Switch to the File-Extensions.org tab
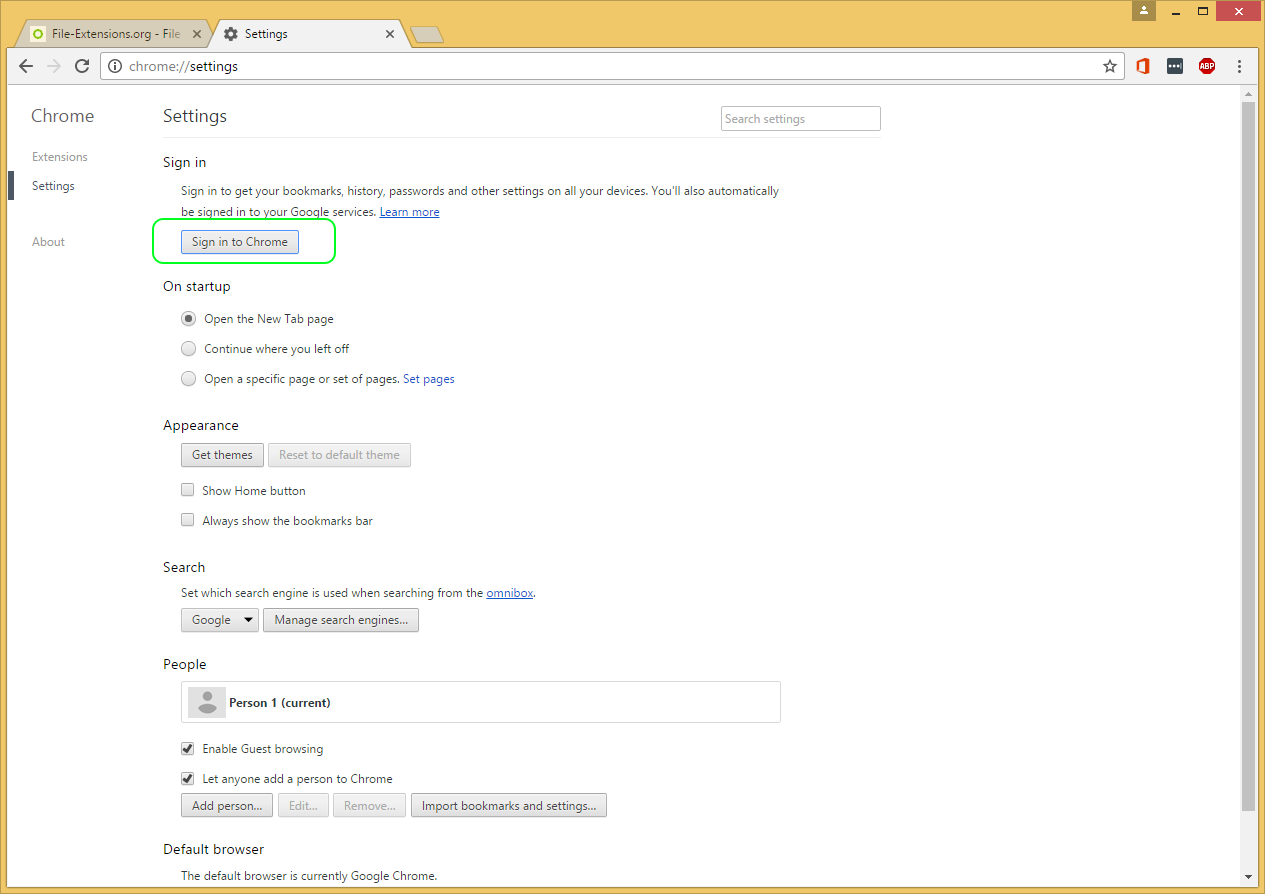1265x894 pixels. pyautogui.click(x=110, y=33)
